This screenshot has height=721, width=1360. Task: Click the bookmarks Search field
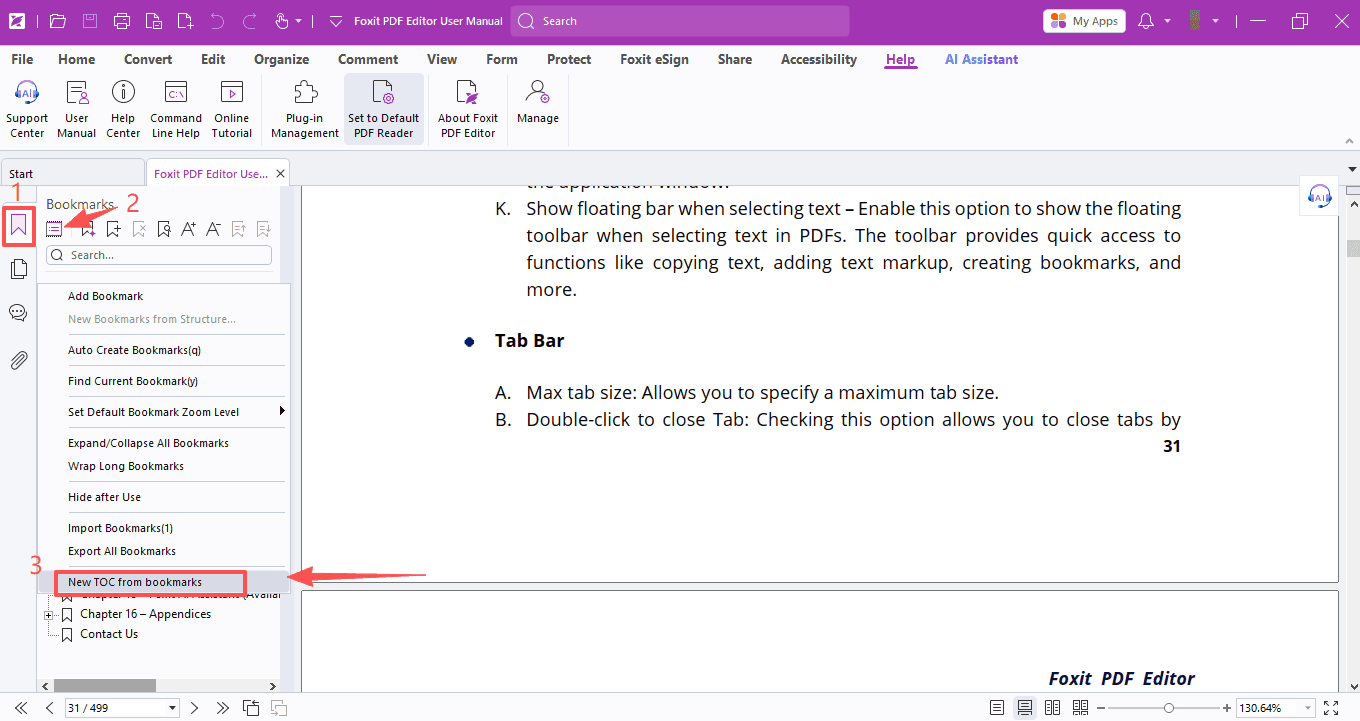(x=159, y=255)
